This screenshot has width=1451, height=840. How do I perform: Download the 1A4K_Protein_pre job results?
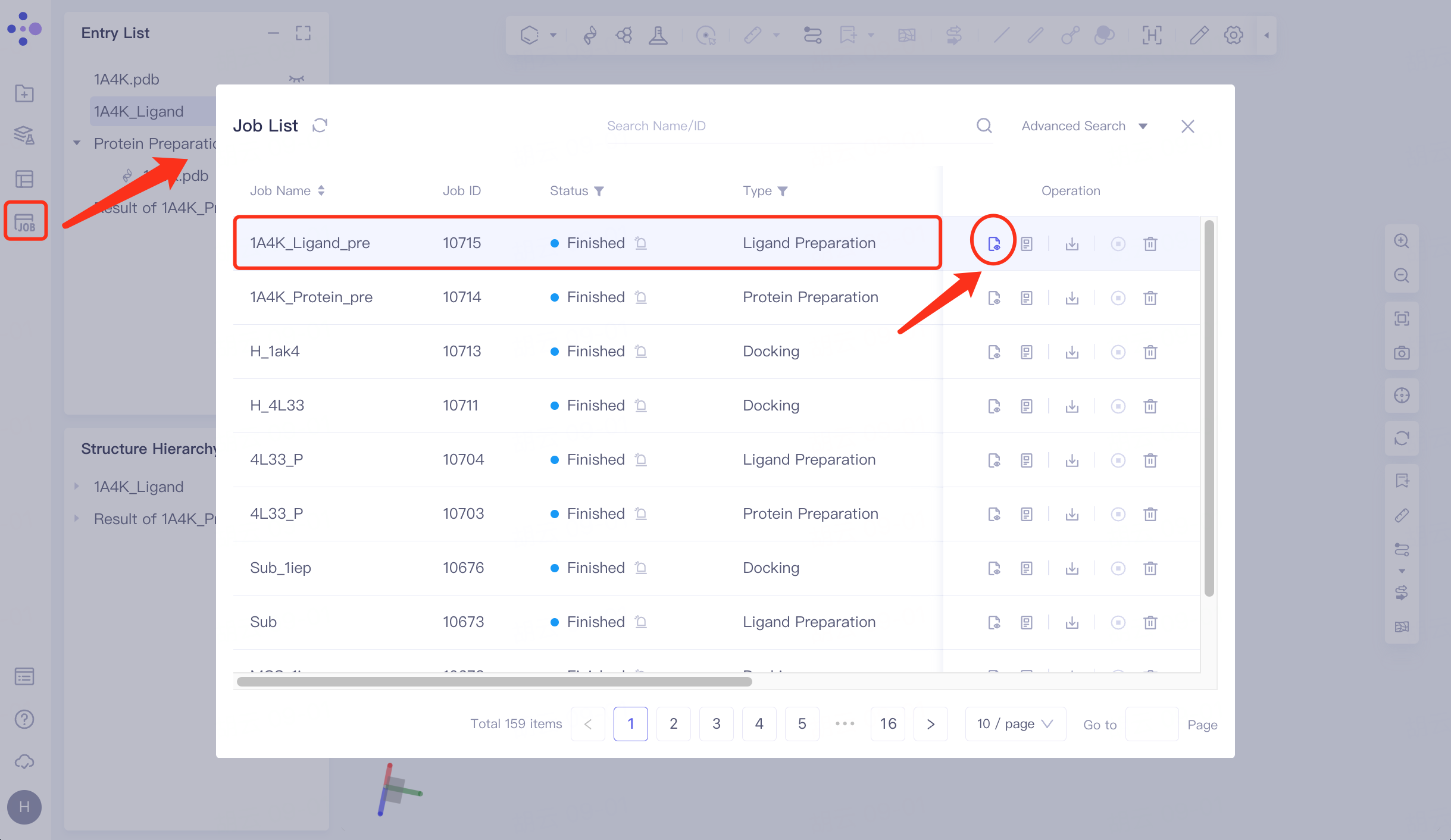1071,297
